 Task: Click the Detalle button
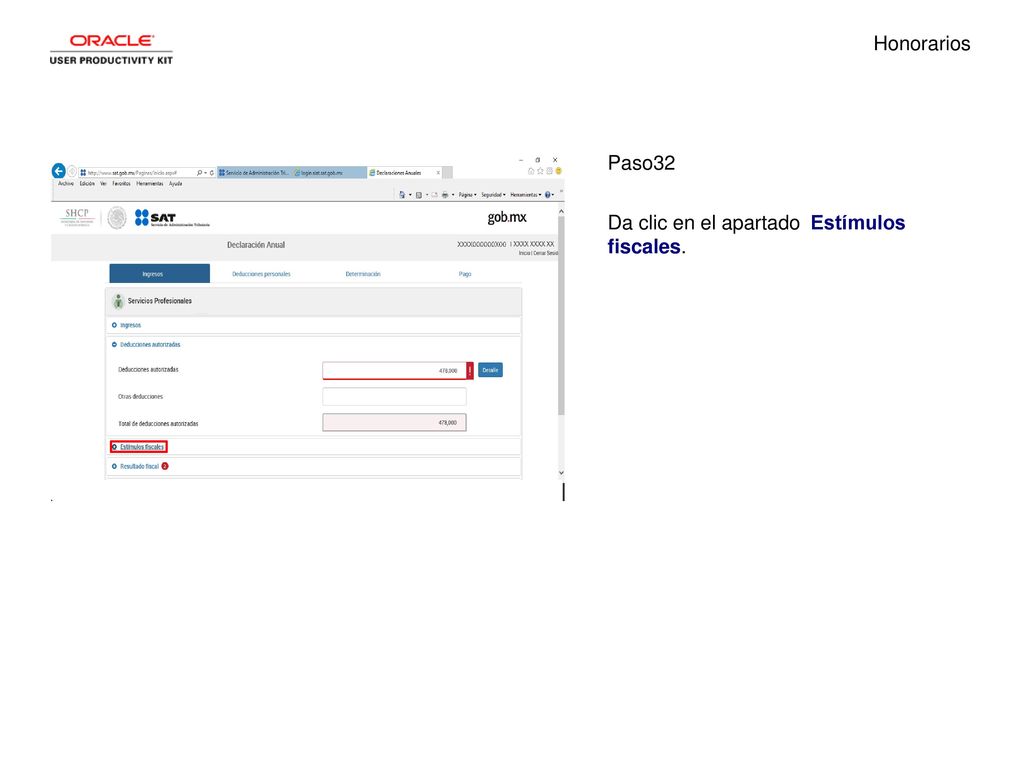[x=490, y=370]
